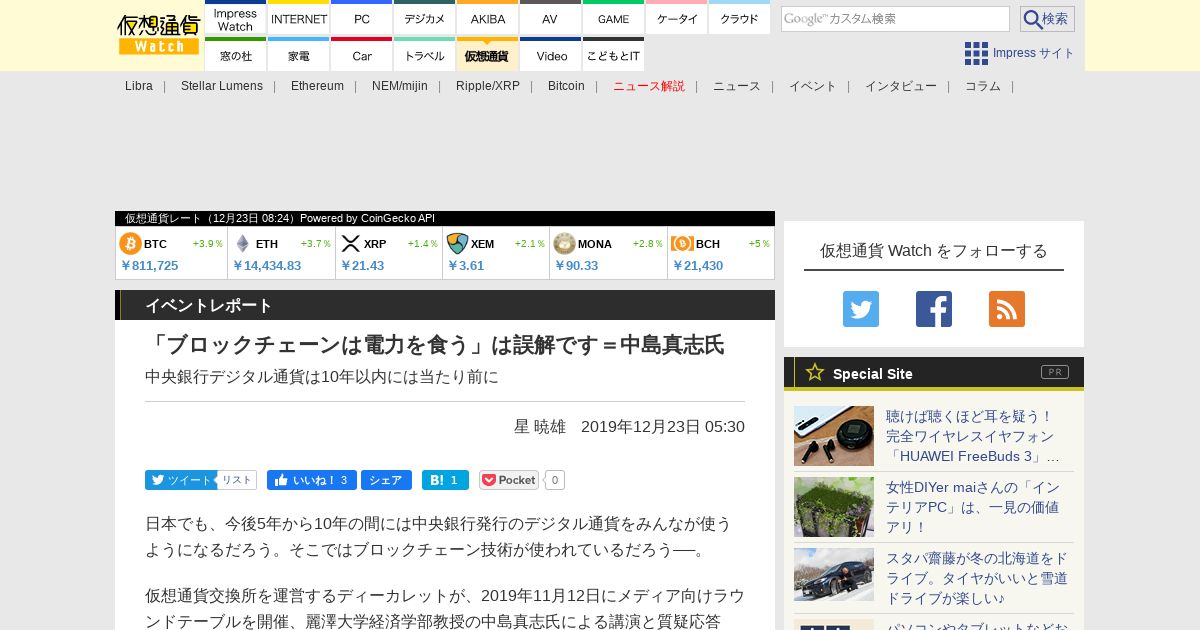The height and width of the screenshot is (630, 1200).
Task: Open the Impress サイト grid icon
Action: tap(976, 53)
